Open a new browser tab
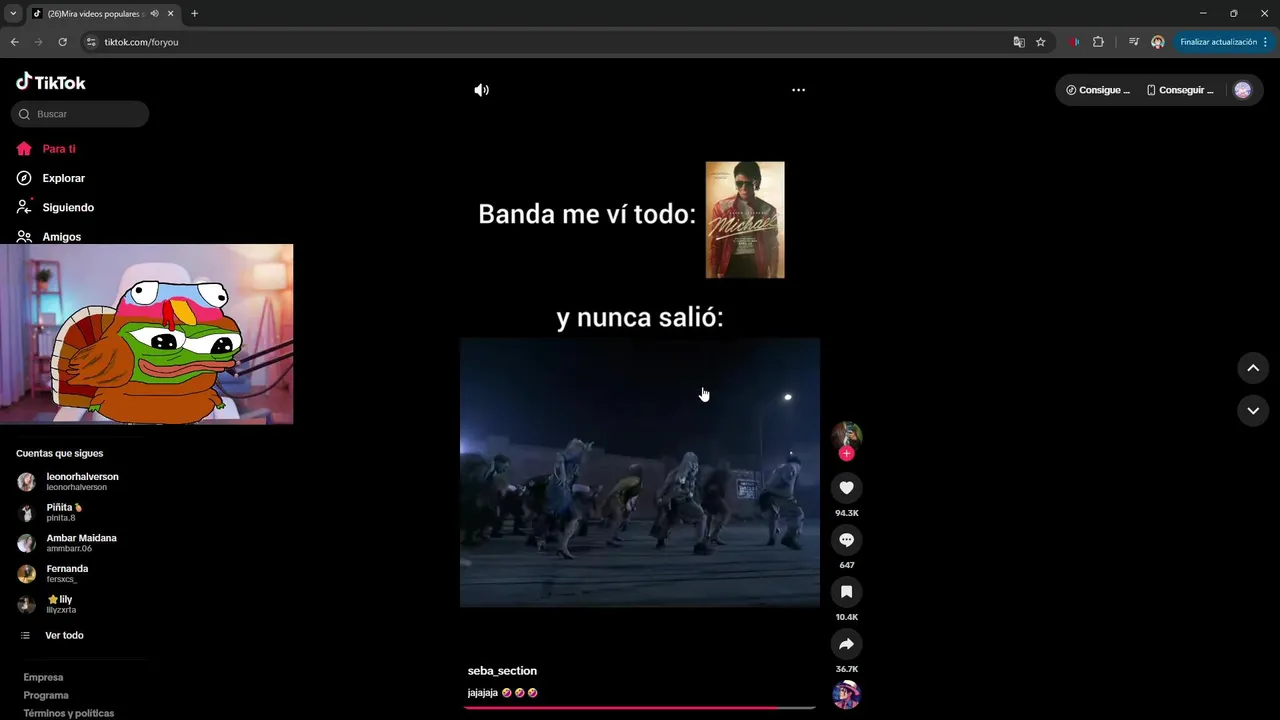 194,13
